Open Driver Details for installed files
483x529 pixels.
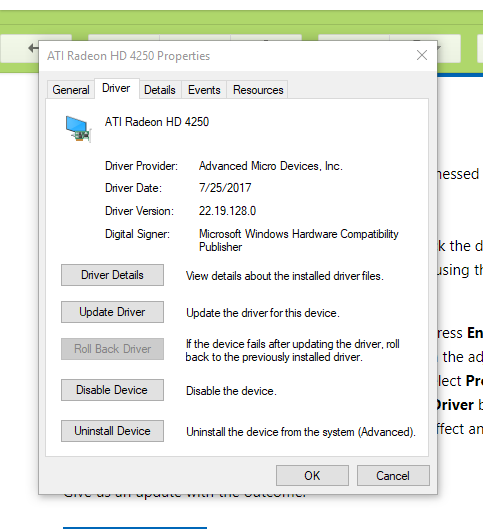point(112,275)
